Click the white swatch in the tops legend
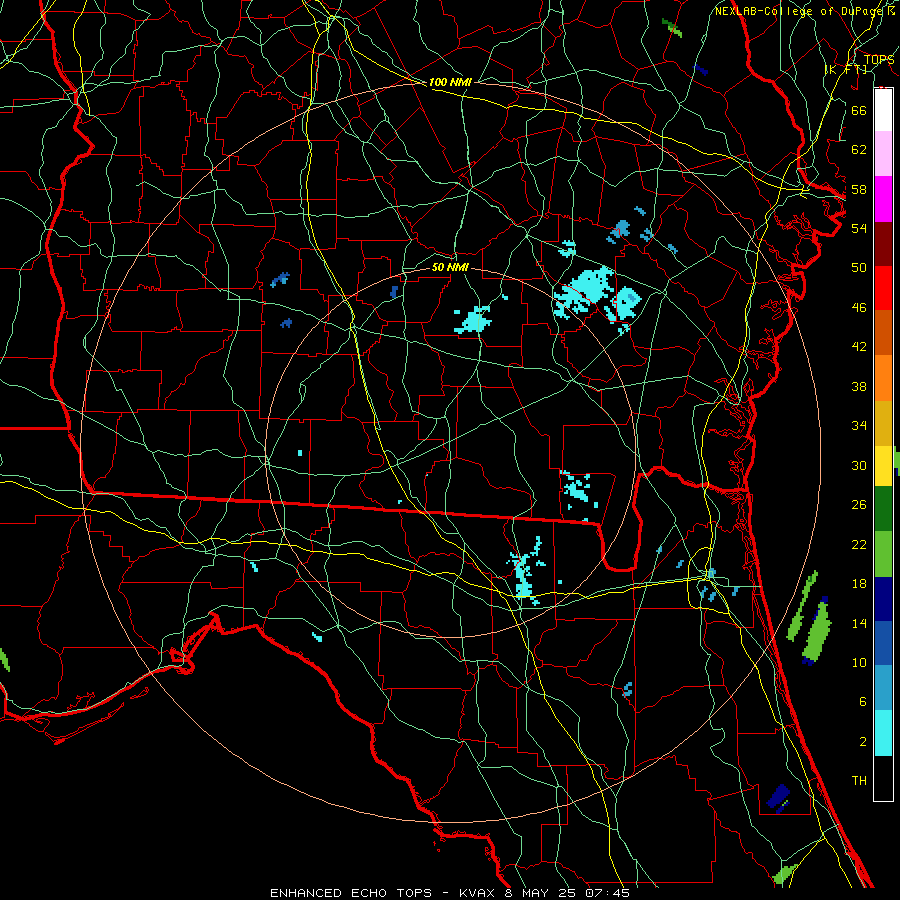 883,110
